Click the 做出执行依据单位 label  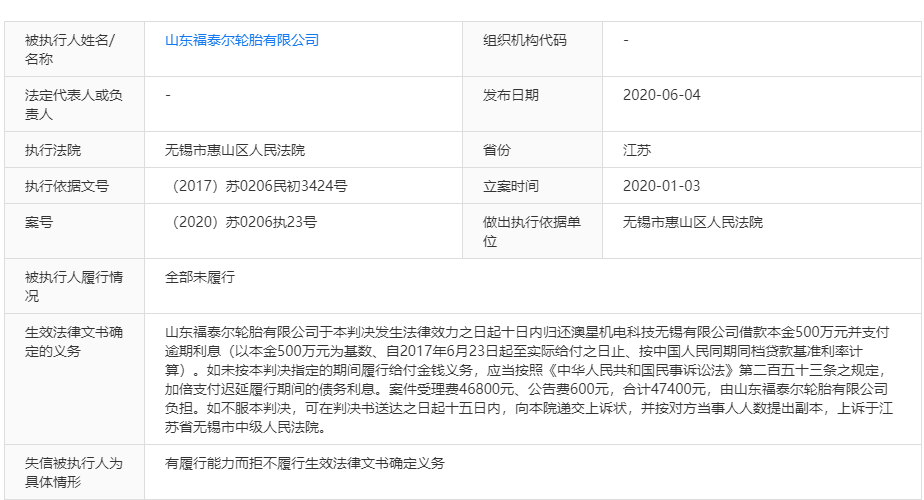[x=532, y=232]
